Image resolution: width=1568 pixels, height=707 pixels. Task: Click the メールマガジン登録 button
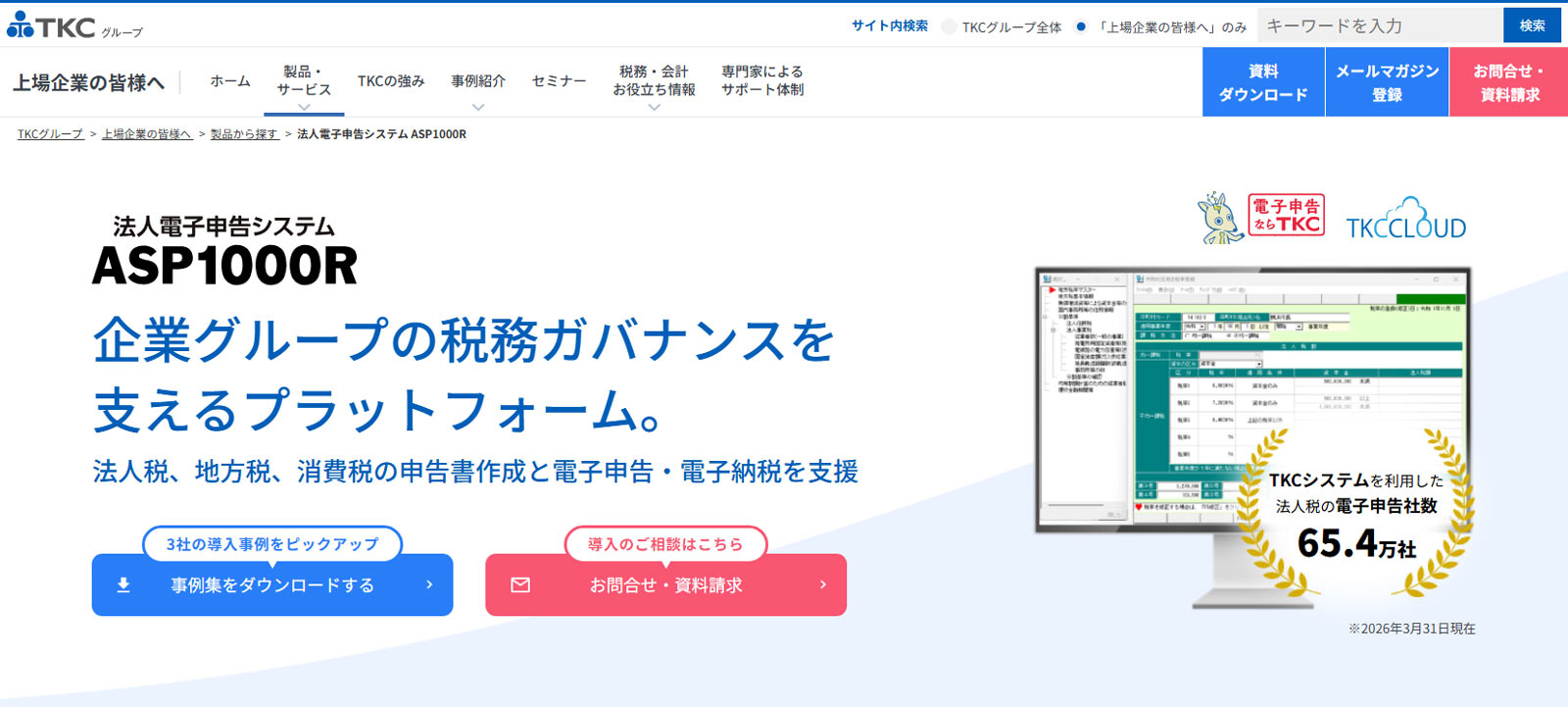(x=1387, y=82)
